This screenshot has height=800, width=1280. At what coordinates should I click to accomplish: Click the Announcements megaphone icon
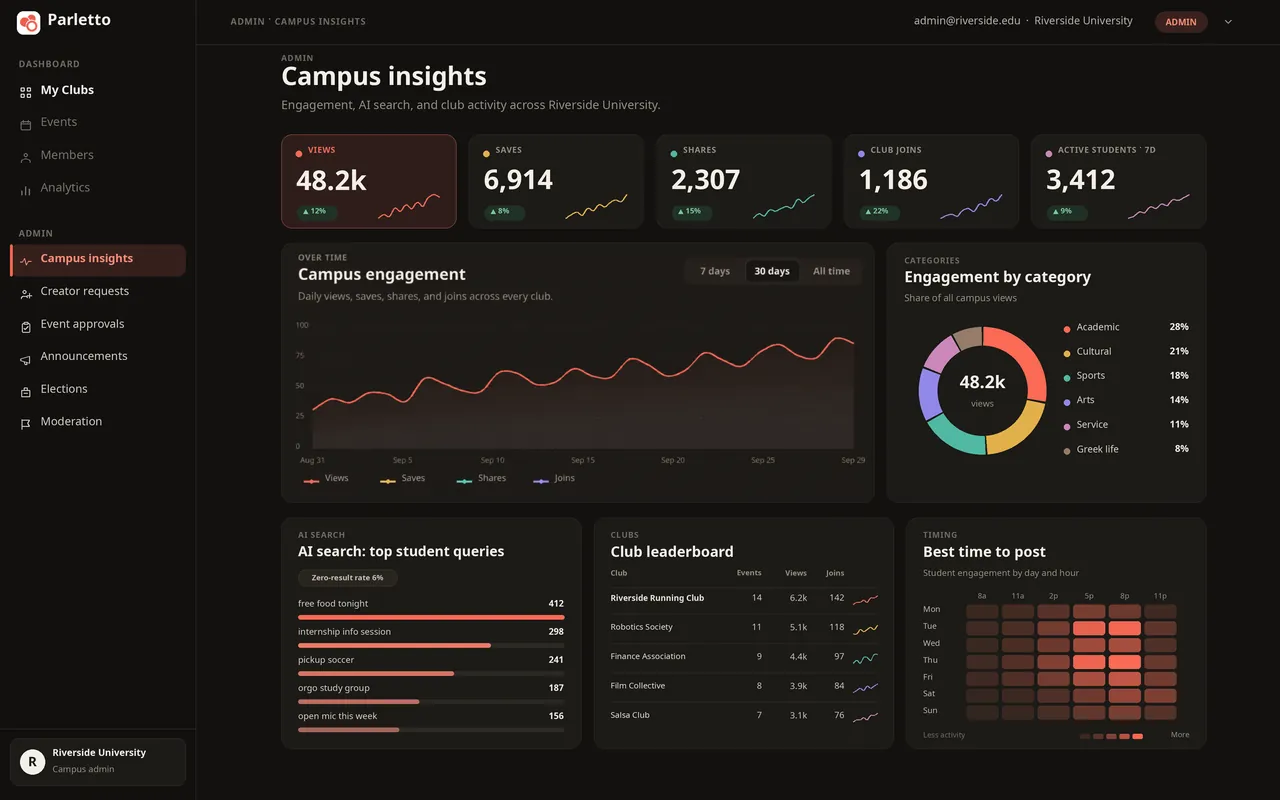26,358
